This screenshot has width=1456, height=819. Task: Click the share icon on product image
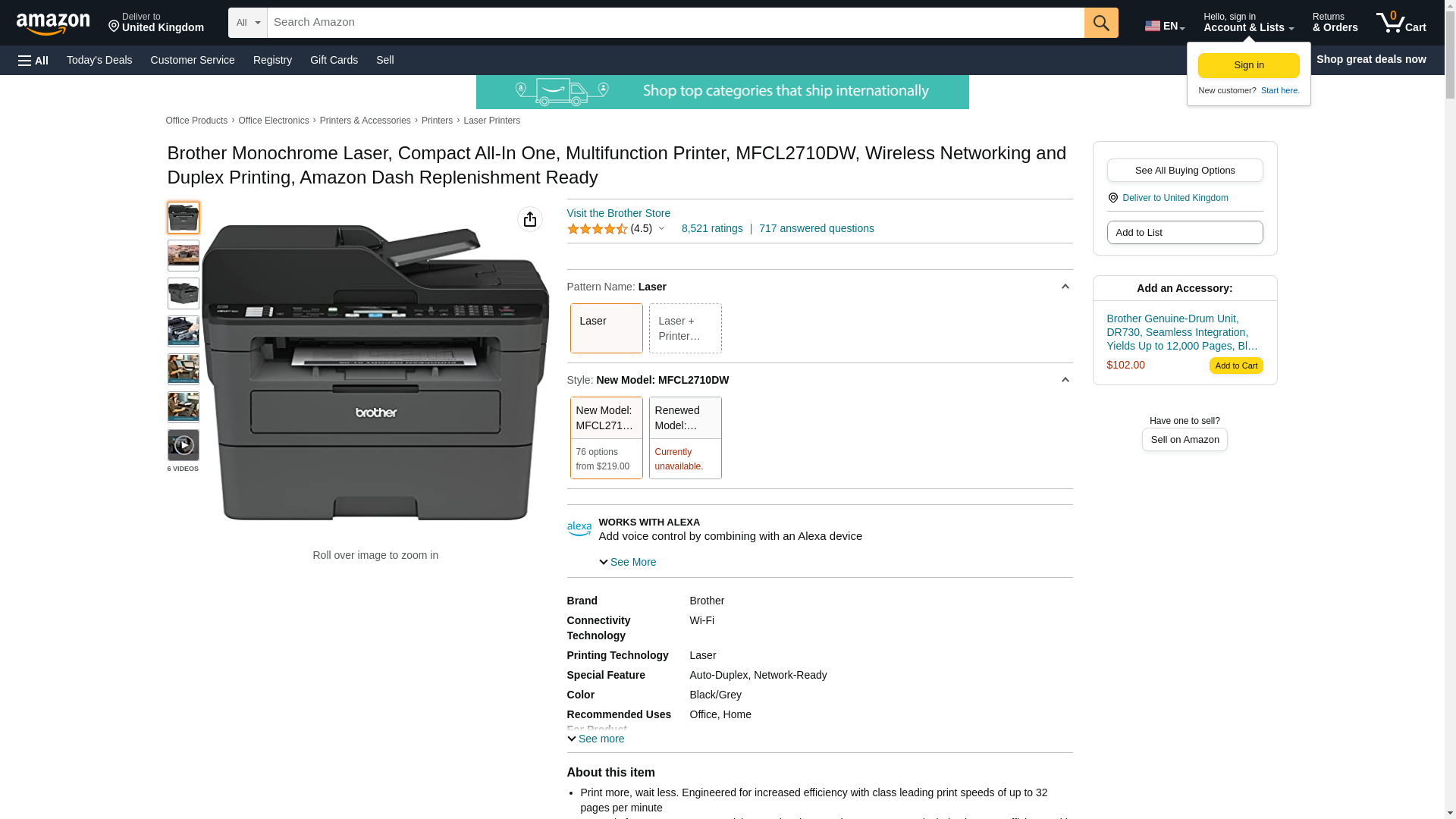coord(529,220)
